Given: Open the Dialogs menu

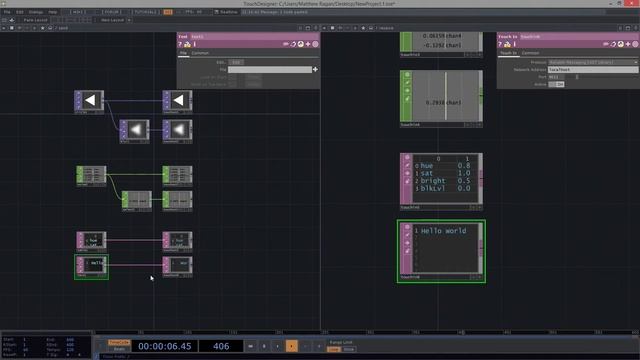Looking at the screenshot, I should 36,12.
